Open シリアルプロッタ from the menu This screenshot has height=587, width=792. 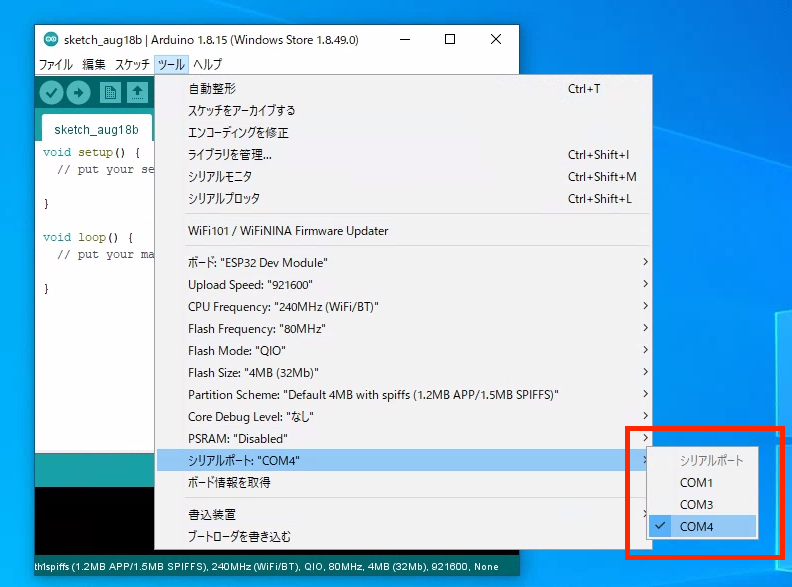(403, 199)
